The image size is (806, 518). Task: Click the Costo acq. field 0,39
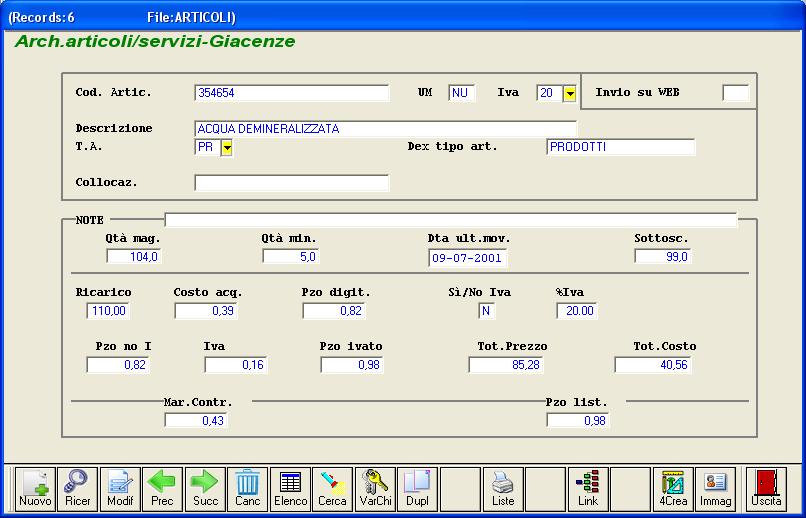pos(206,311)
